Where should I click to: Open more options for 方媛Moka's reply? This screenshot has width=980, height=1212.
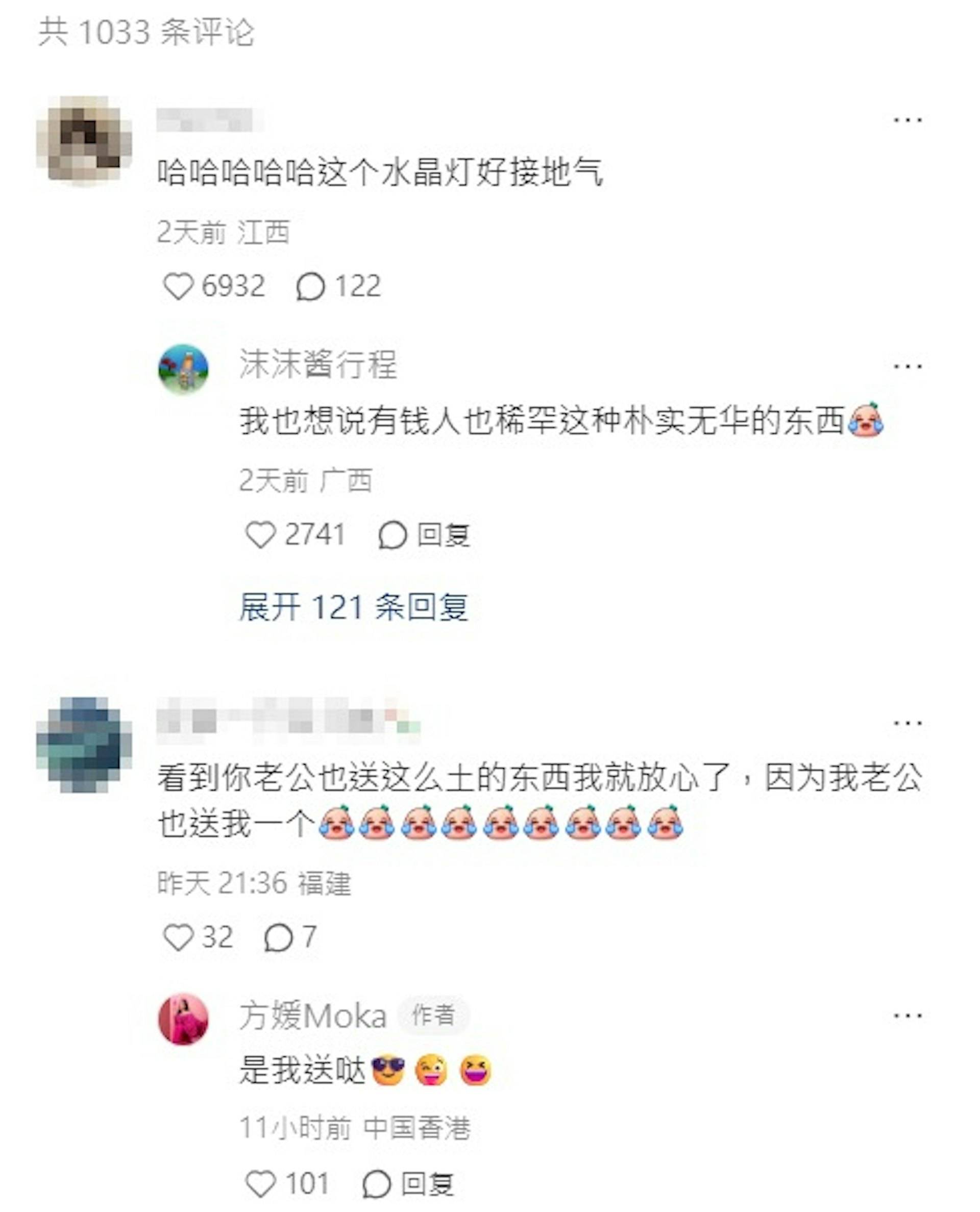pos(908,1015)
